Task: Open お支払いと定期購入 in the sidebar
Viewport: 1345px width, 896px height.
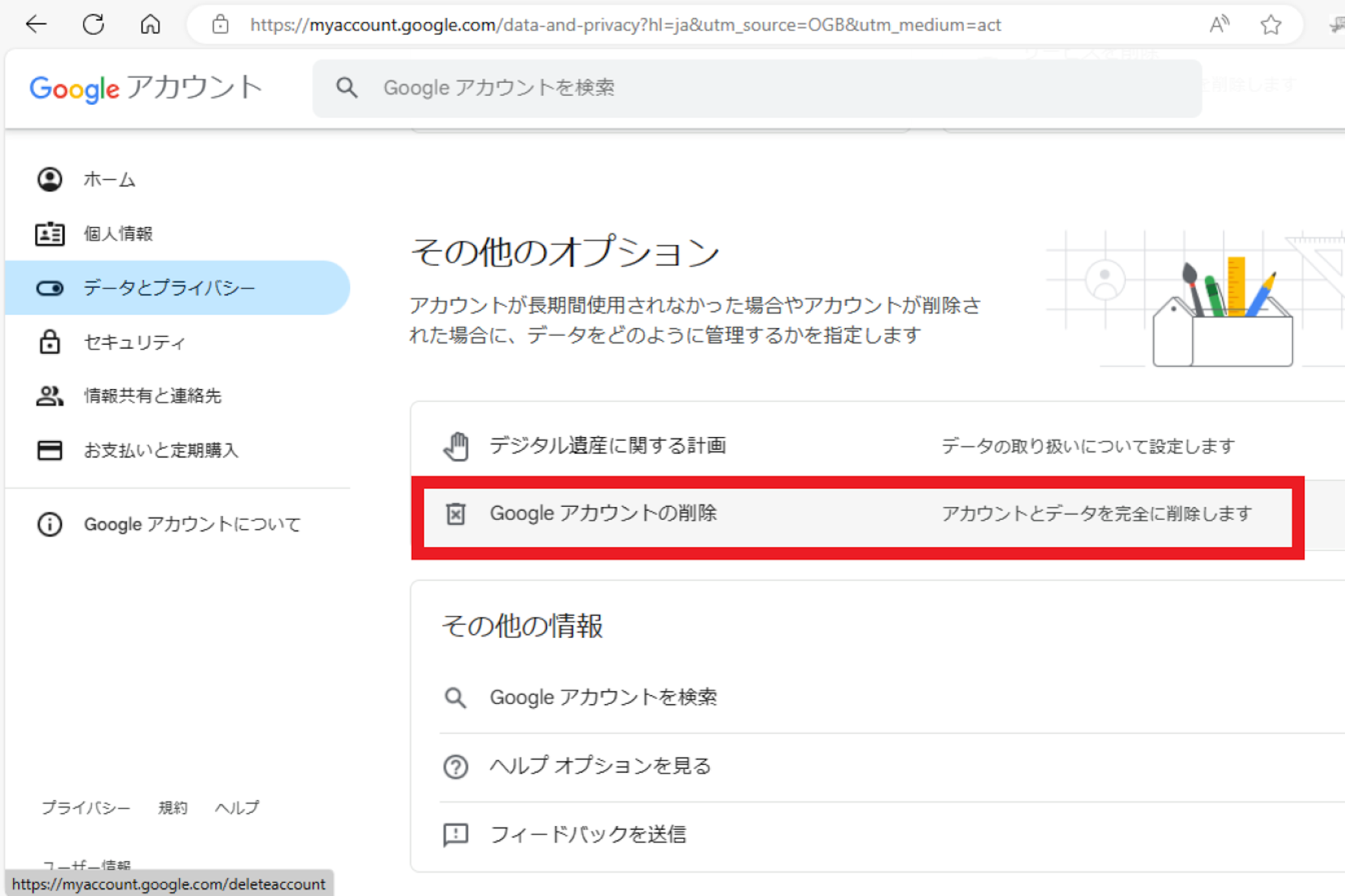Action: coord(161,450)
